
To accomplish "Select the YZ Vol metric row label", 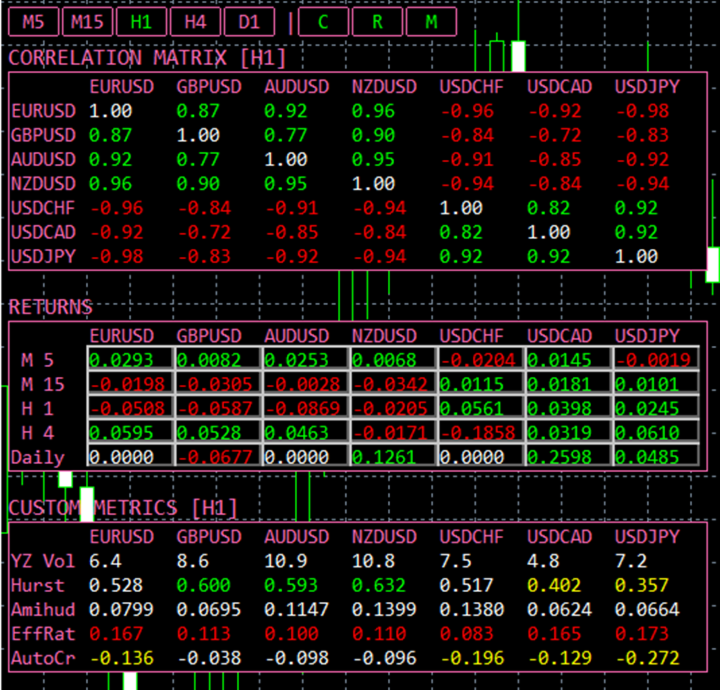I will tap(43, 561).
